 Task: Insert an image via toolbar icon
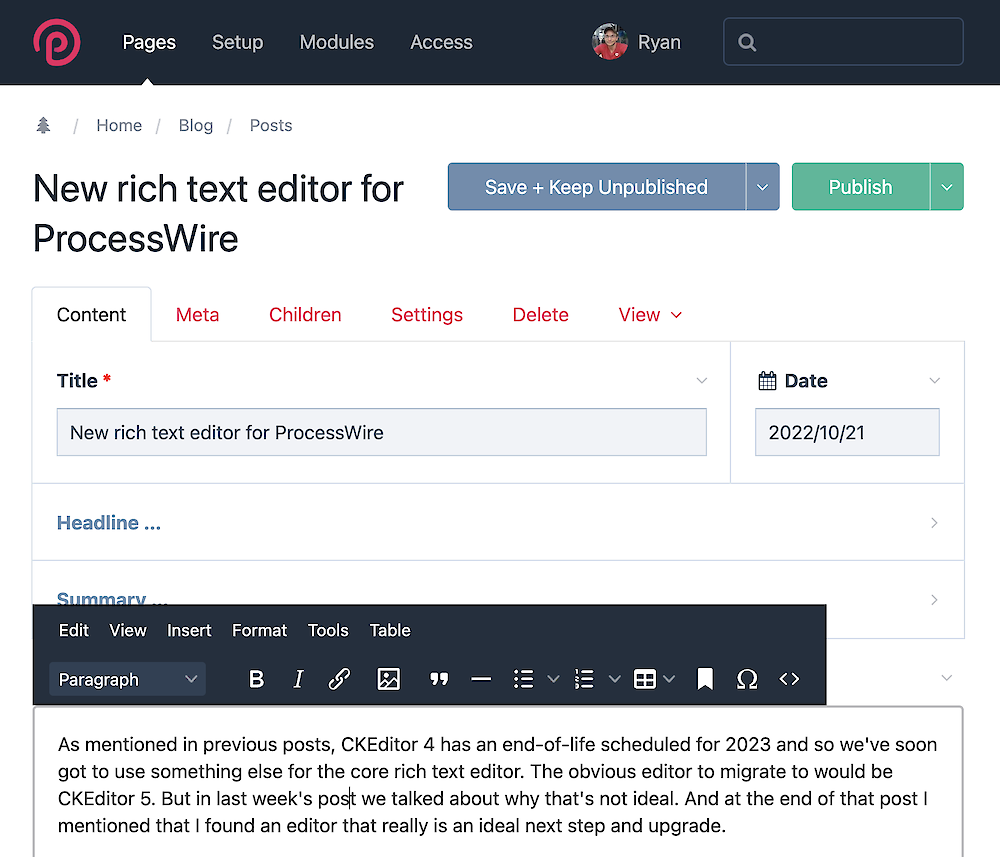click(388, 679)
